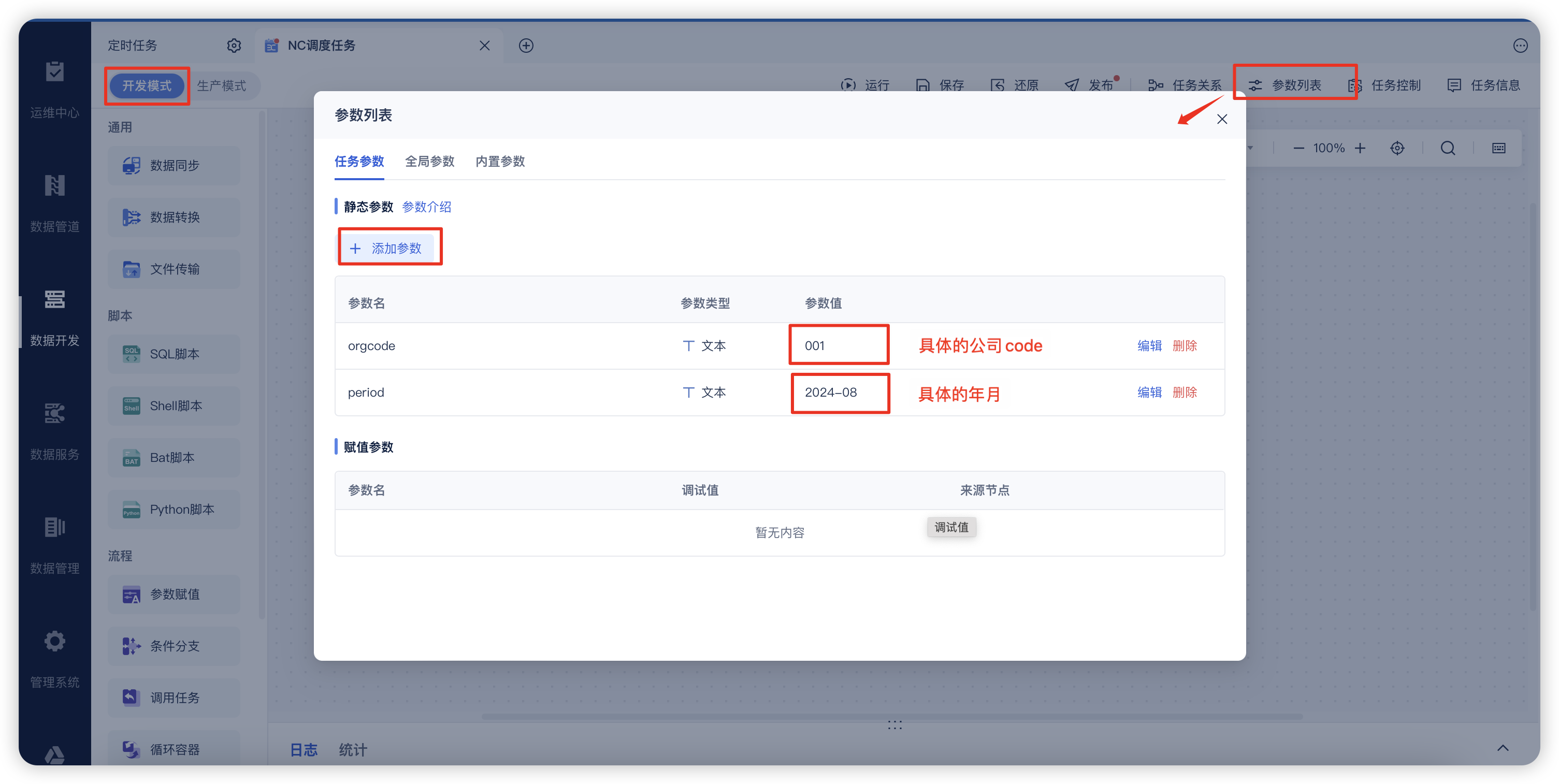Expand the bottom log panel chevron
Viewport: 1559px width, 784px height.
pyautogui.click(x=1503, y=748)
